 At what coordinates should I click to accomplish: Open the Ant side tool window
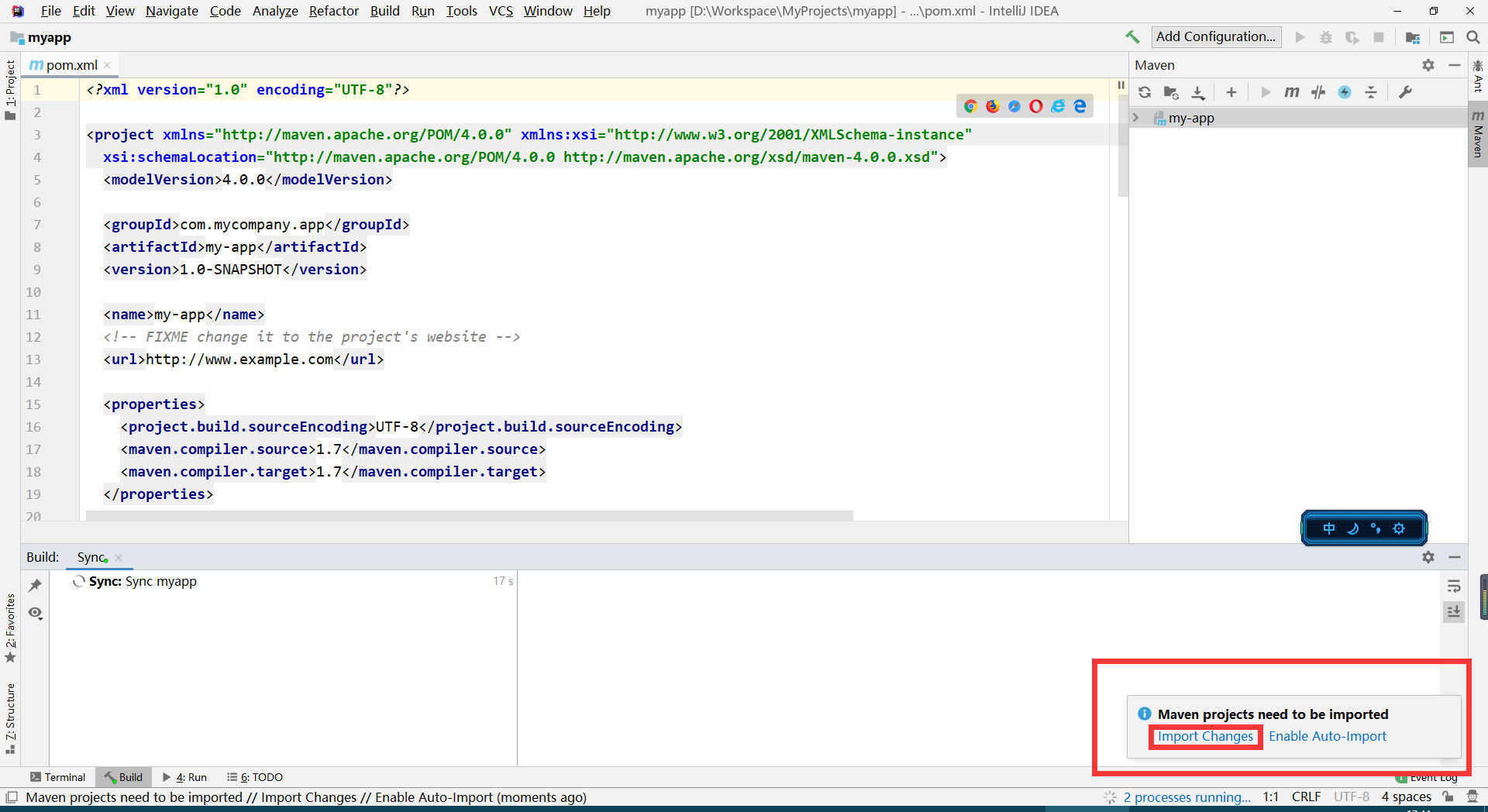point(1478,76)
